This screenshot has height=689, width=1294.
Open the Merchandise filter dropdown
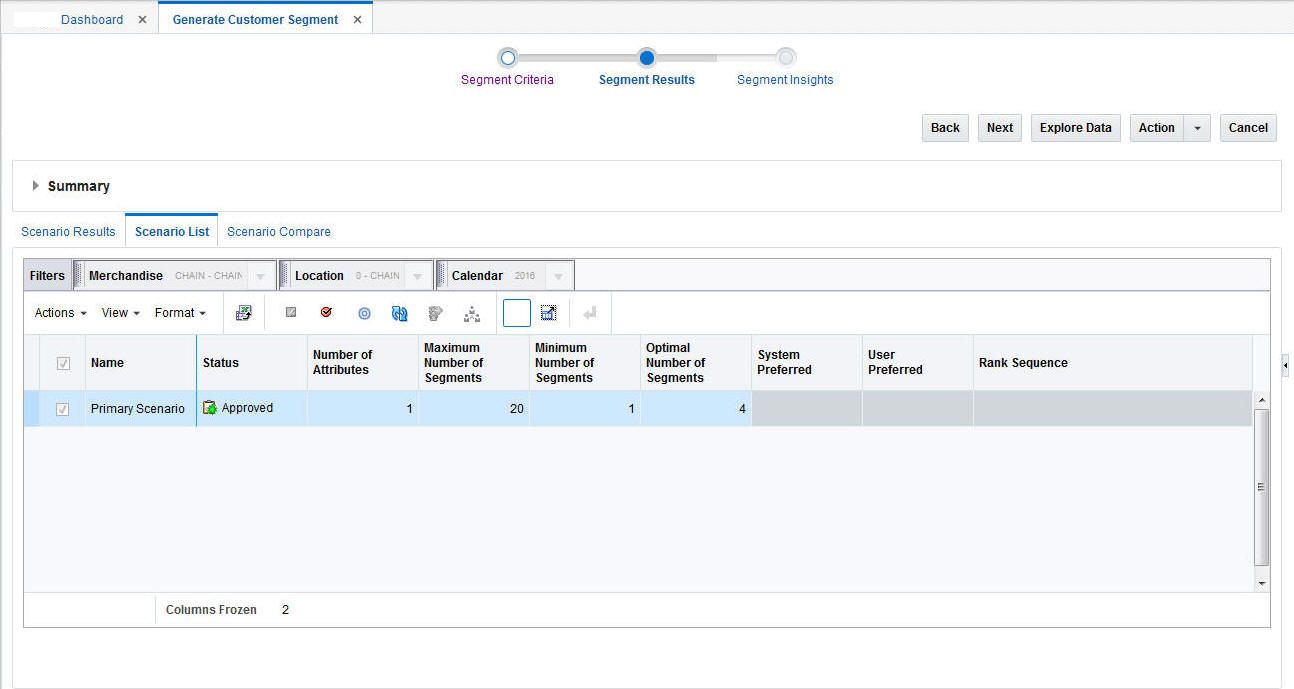(259, 276)
